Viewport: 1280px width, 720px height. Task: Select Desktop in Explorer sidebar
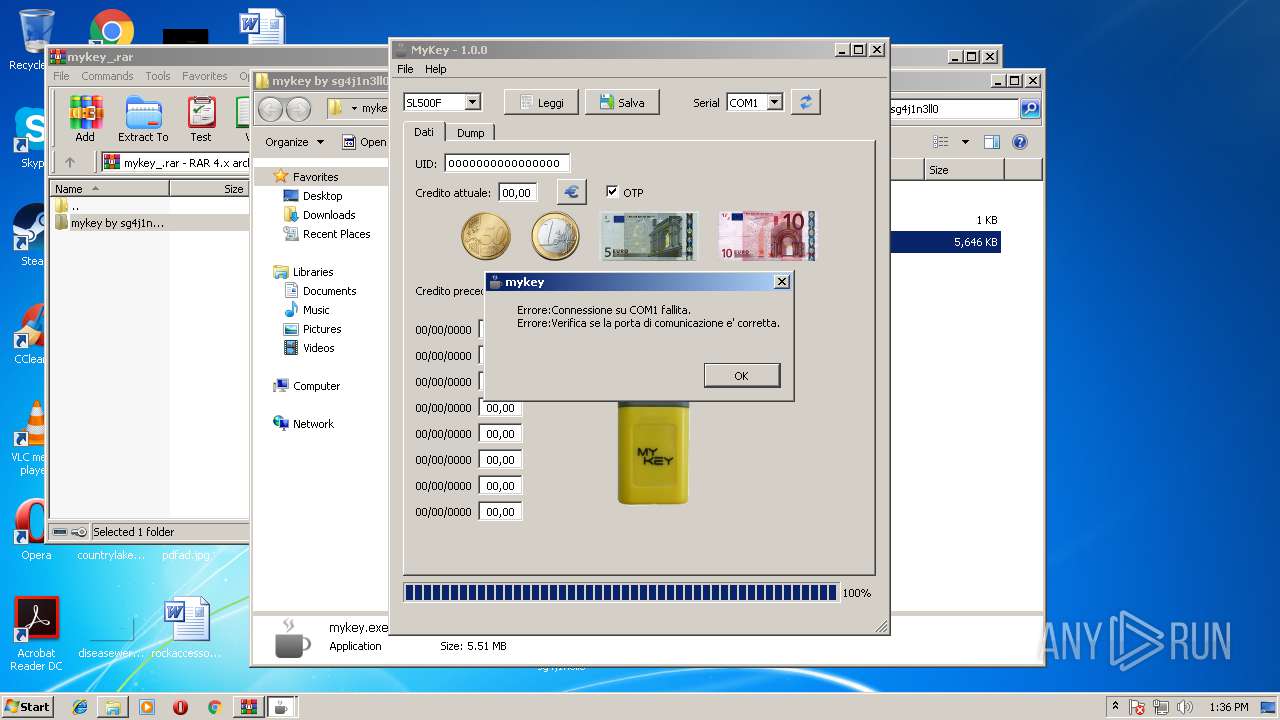322,196
